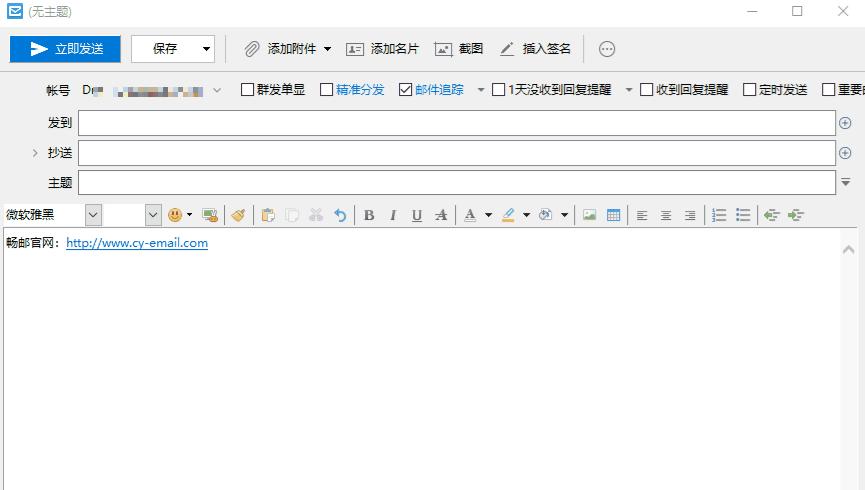
Task: Enable 定时发送 checkbox
Action: click(x=749, y=89)
